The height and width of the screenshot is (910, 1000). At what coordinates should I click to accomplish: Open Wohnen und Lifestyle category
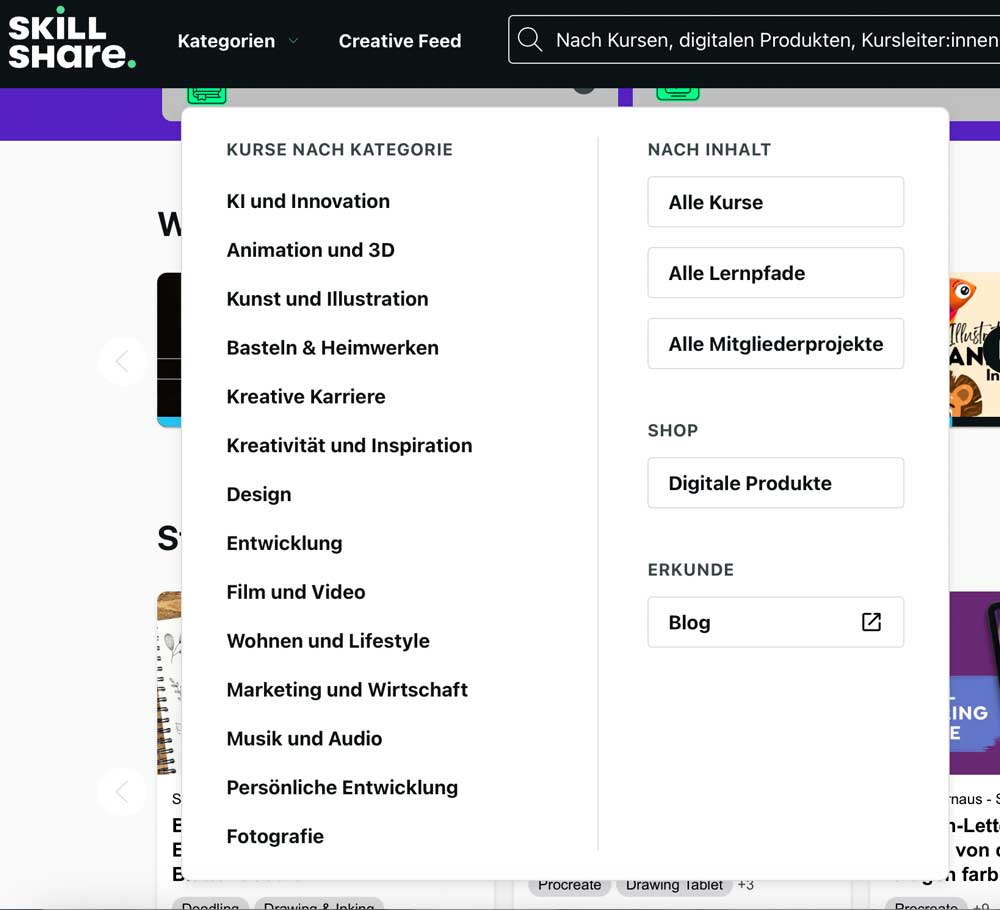tap(328, 640)
